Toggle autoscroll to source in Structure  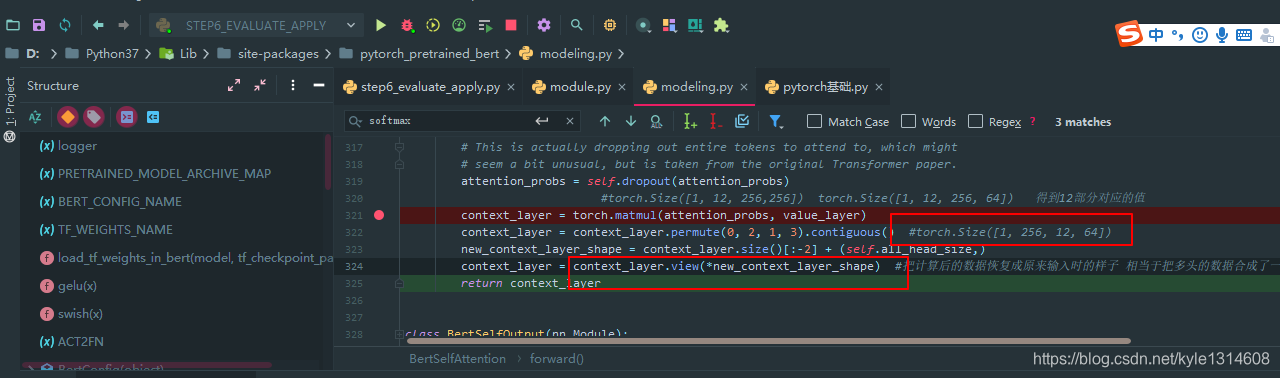click(x=126, y=117)
